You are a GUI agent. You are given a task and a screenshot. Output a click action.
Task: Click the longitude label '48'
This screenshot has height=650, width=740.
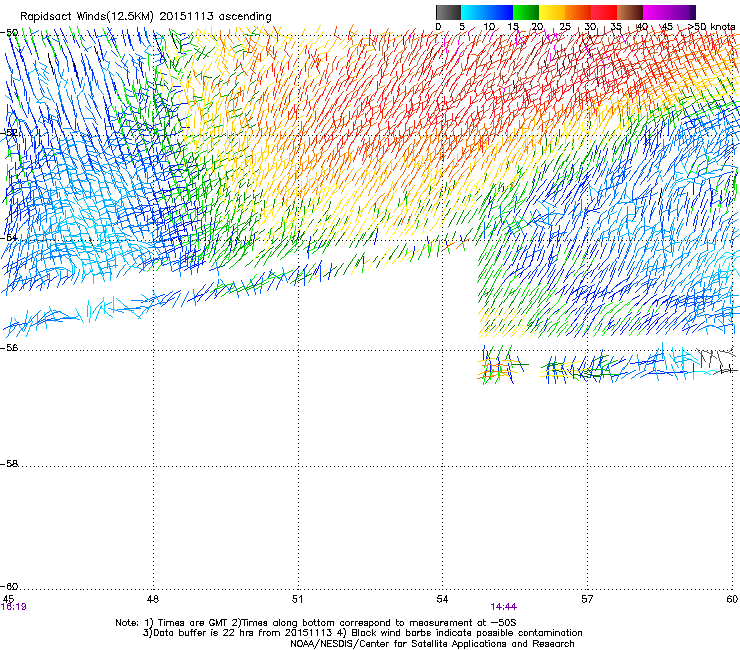tap(153, 599)
